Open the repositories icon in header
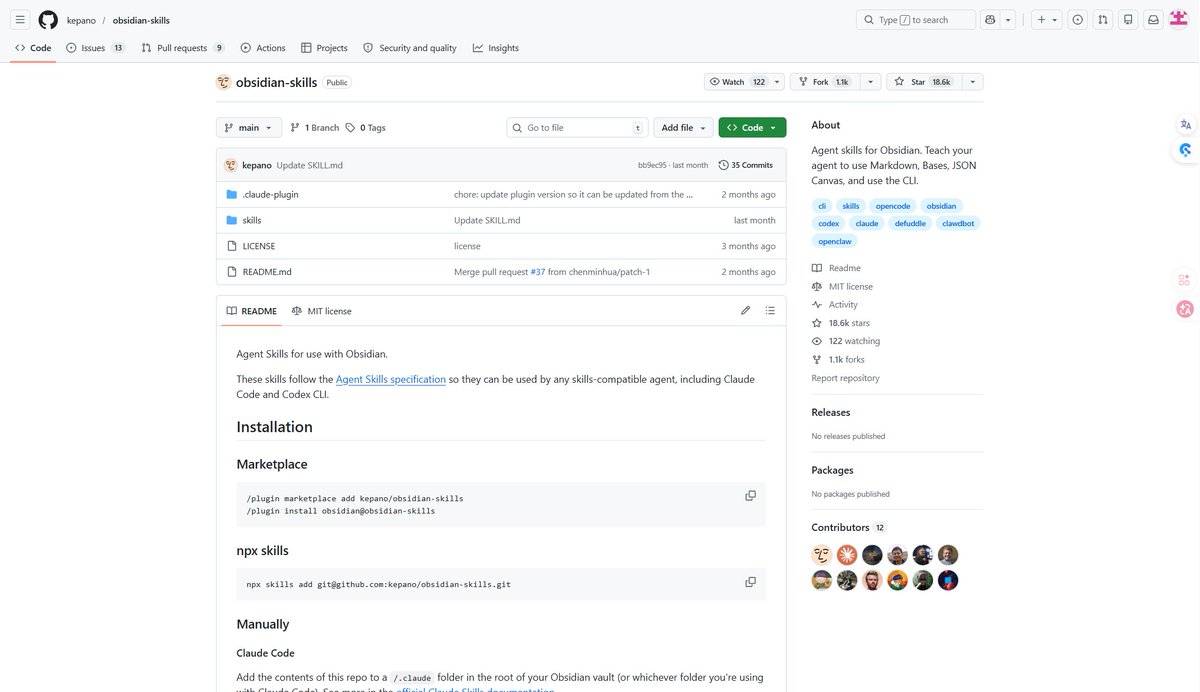The width and height of the screenshot is (1200, 692). pyautogui.click(x=1128, y=20)
